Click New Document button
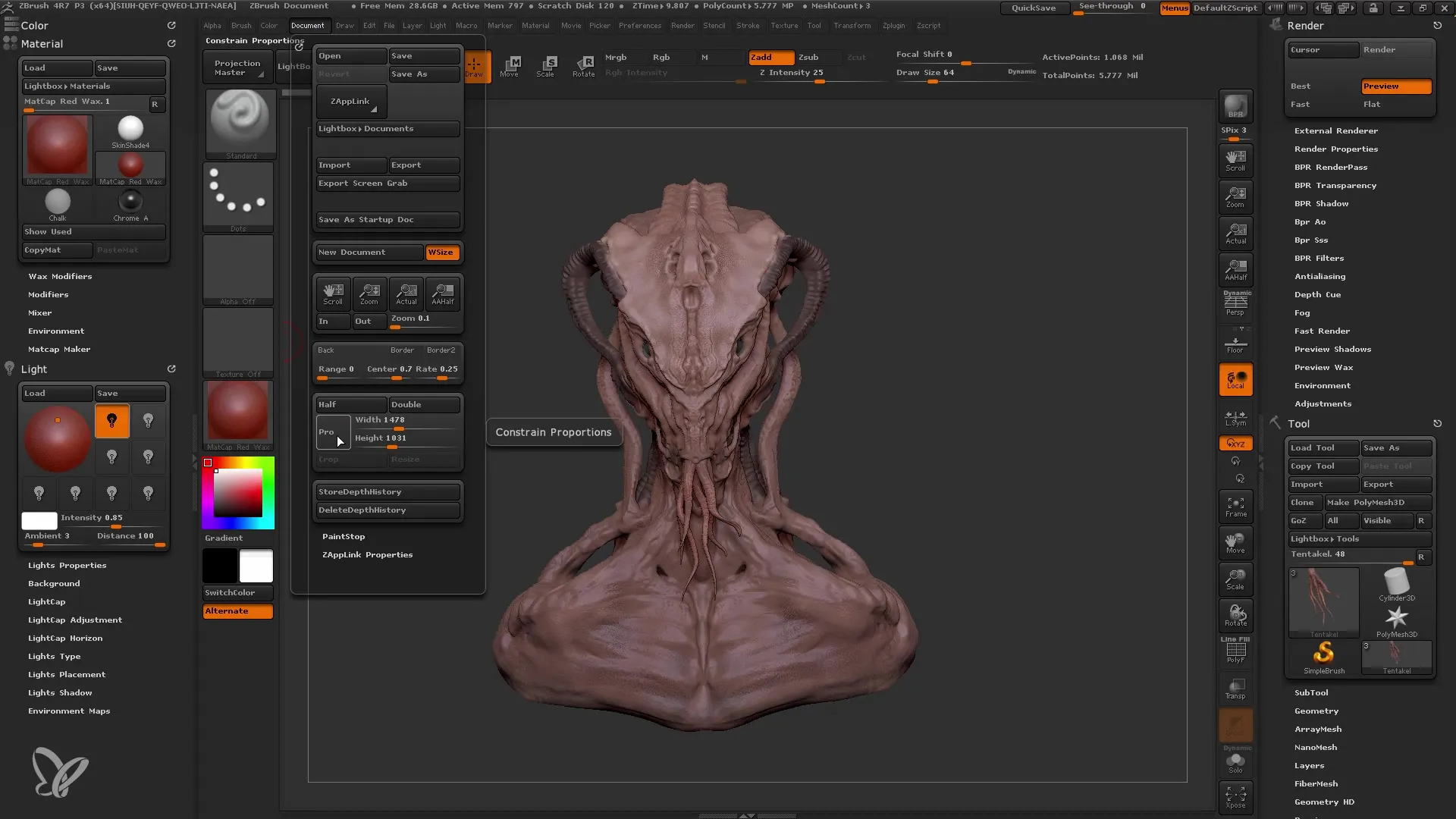The width and height of the screenshot is (1456, 819). (x=369, y=253)
